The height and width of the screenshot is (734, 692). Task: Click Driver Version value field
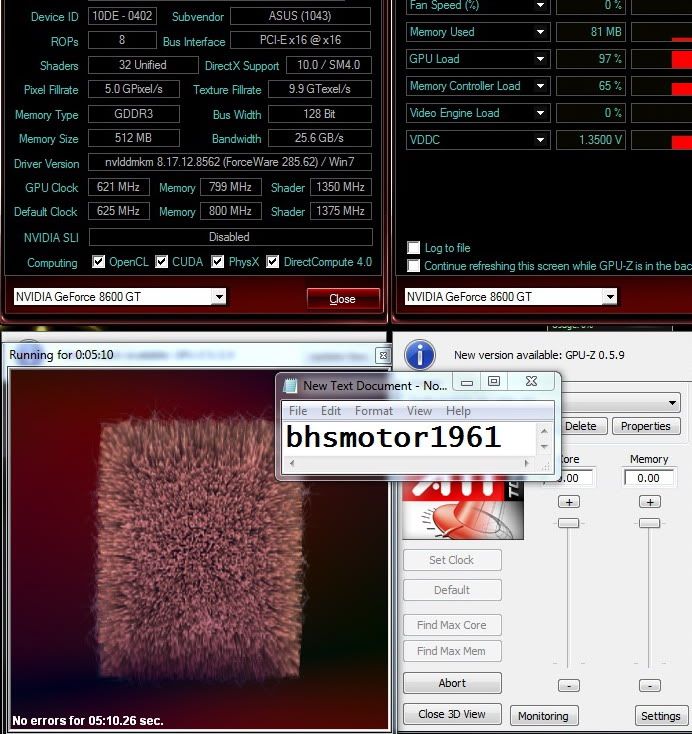click(229, 162)
